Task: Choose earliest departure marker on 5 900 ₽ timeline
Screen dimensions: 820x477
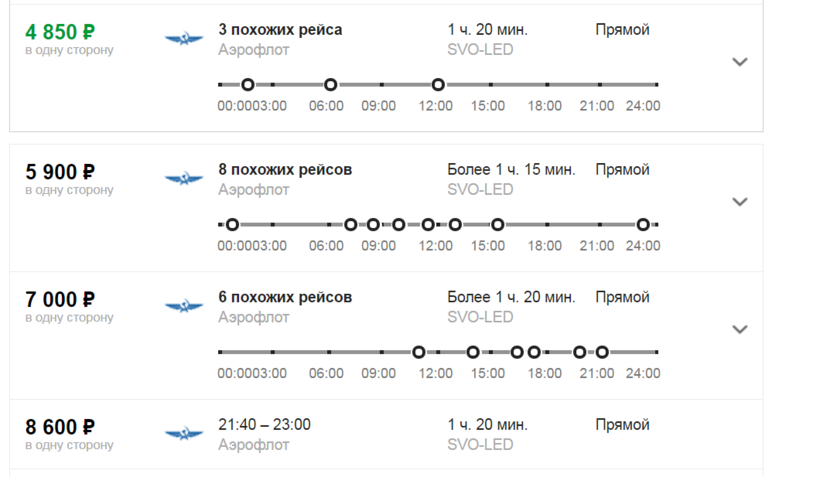Action: click(232, 225)
